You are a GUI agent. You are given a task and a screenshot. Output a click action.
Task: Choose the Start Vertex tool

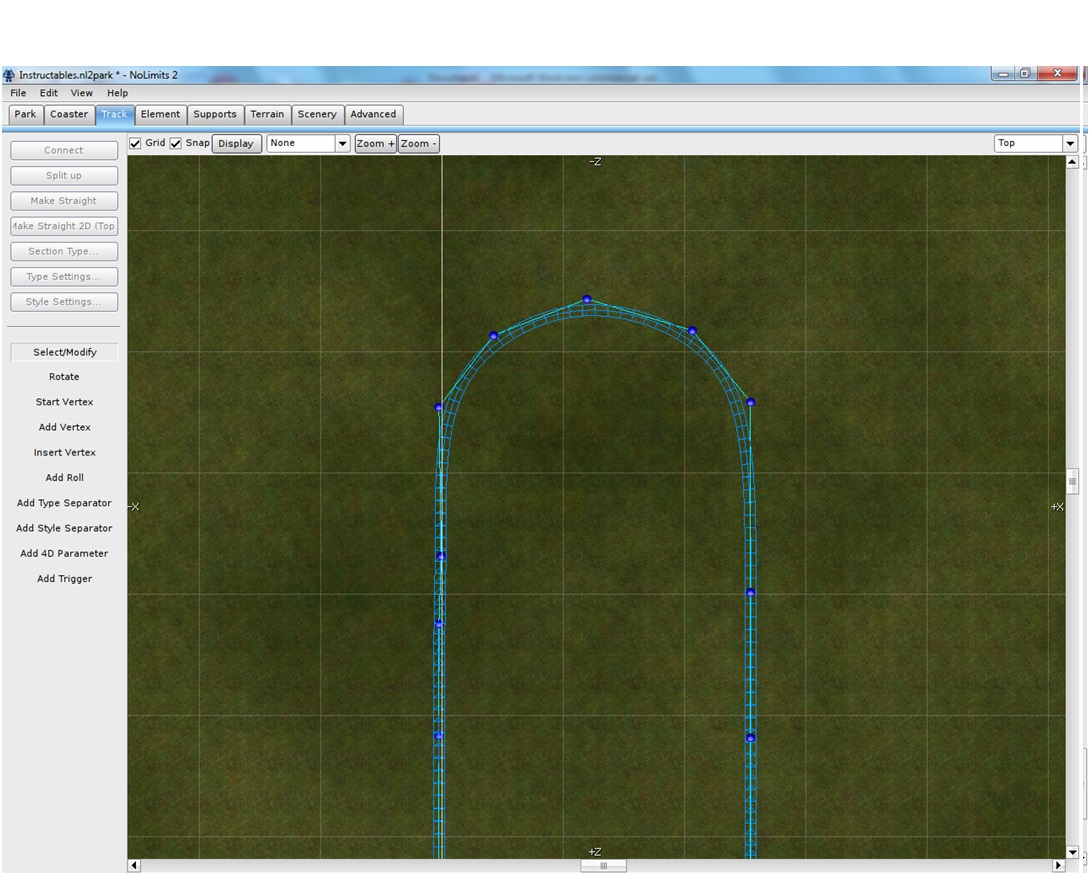[x=64, y=402]
